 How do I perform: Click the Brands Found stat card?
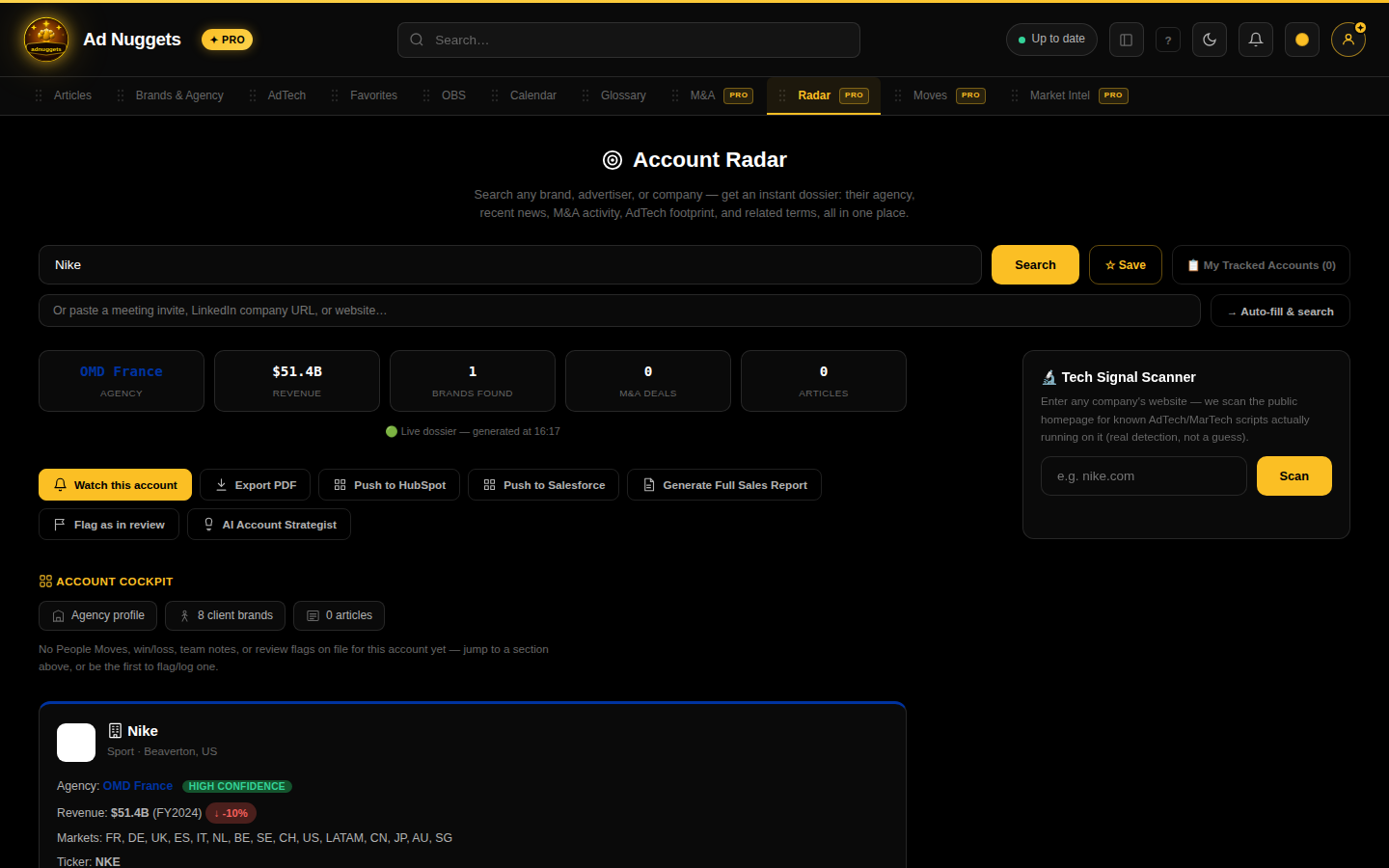pyautogui.click(x=473, y=381)
